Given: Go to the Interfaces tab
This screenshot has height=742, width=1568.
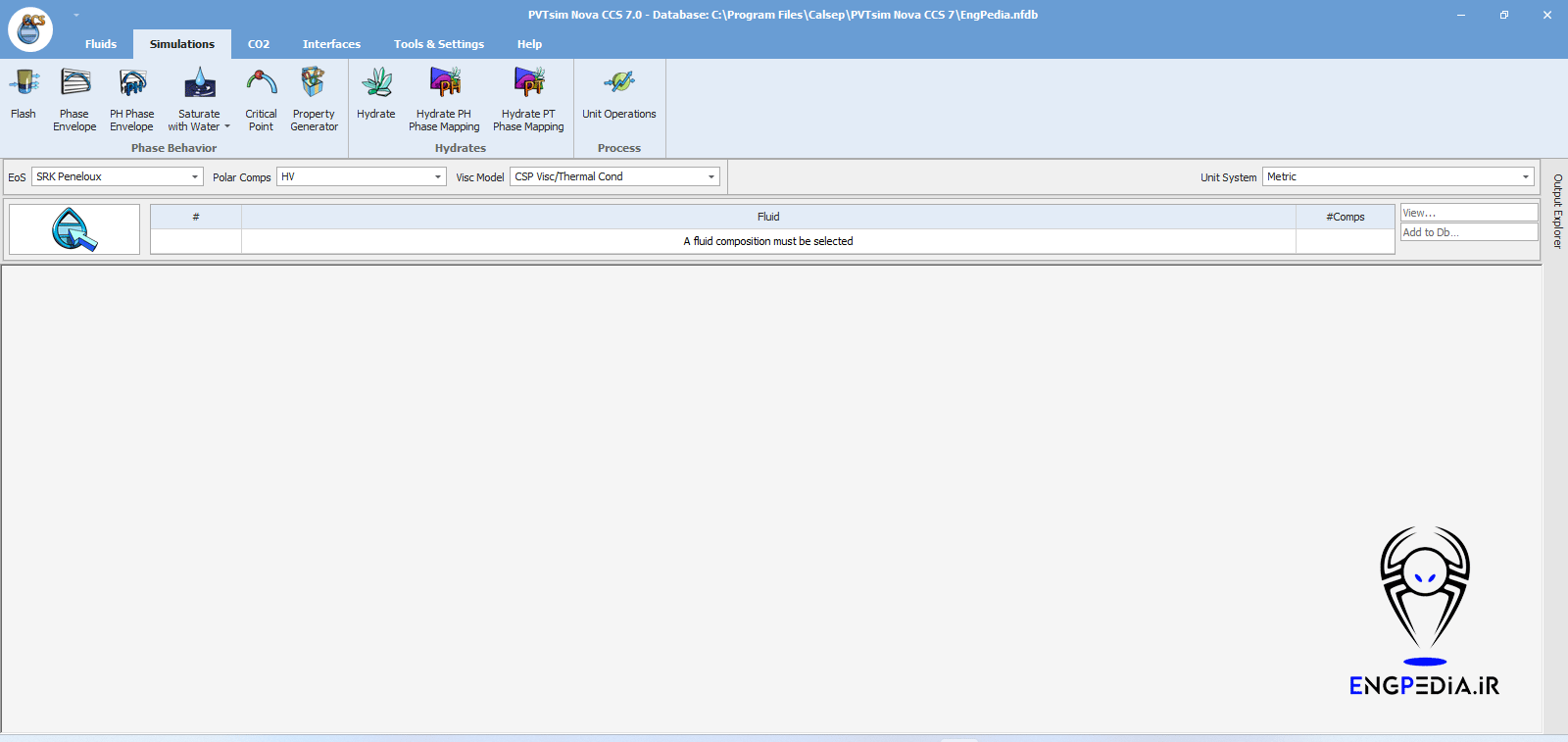Looking at the screenshot, I should (331, 44).
